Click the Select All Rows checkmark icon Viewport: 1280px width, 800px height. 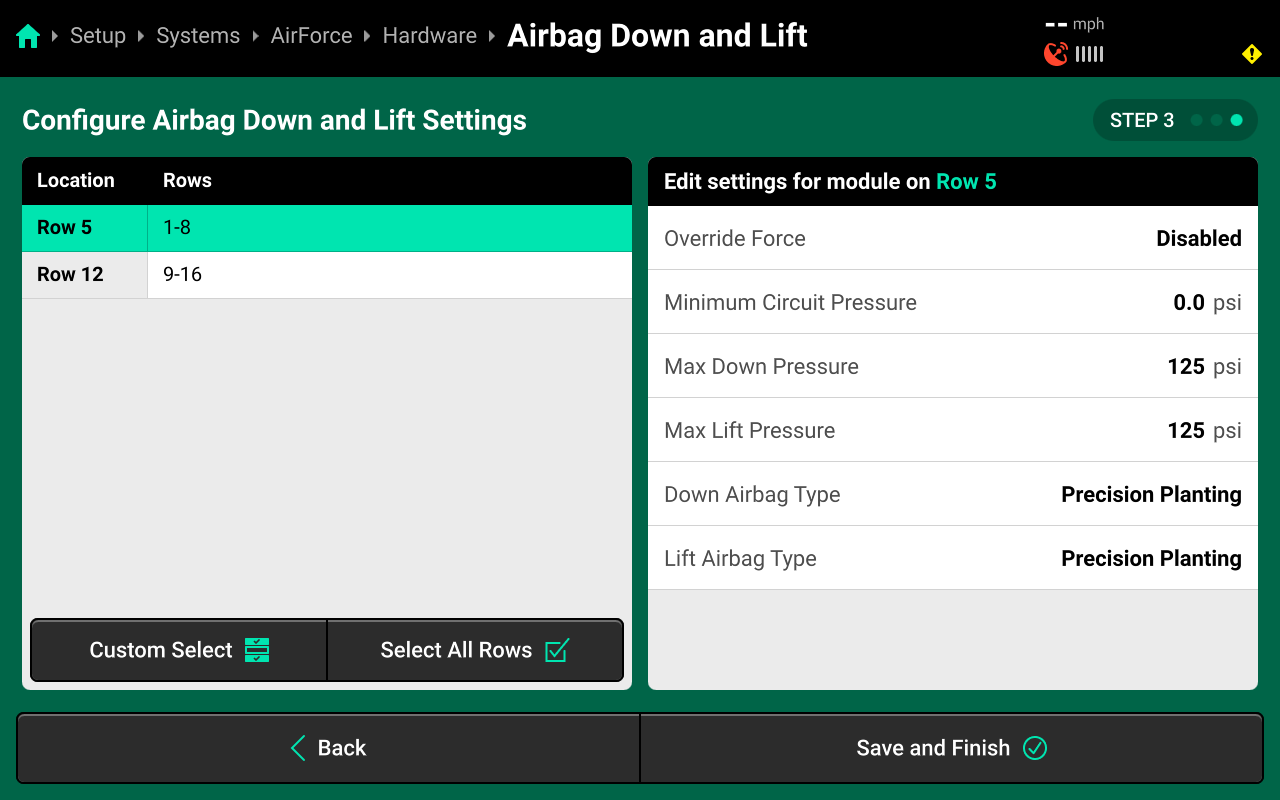coord(557,650)
